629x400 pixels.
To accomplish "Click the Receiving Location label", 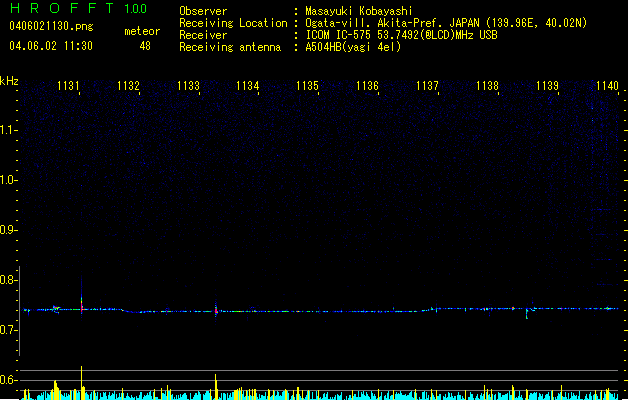I will pyautogui.click(x=233, y=23).
